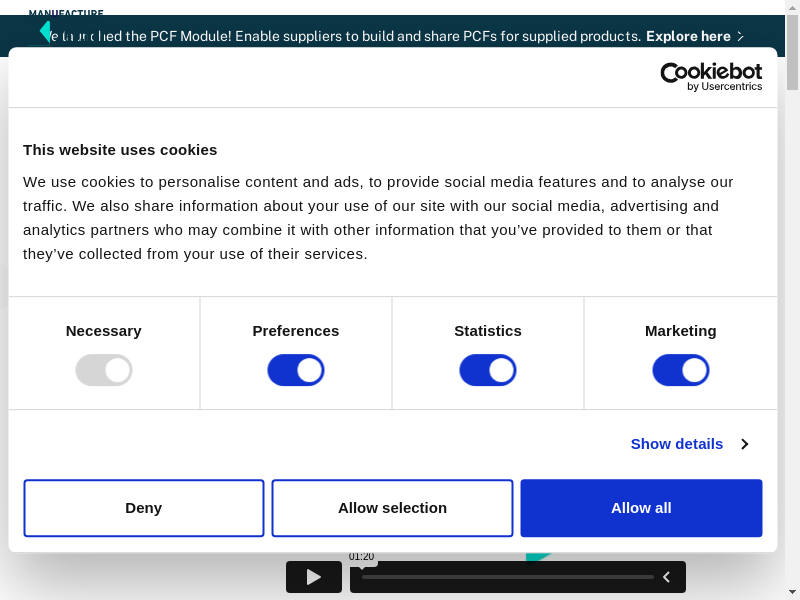Viewport: 800px width, 600px height.
Task: Click the teal logo icon in the banner
Action: (45, 32)
